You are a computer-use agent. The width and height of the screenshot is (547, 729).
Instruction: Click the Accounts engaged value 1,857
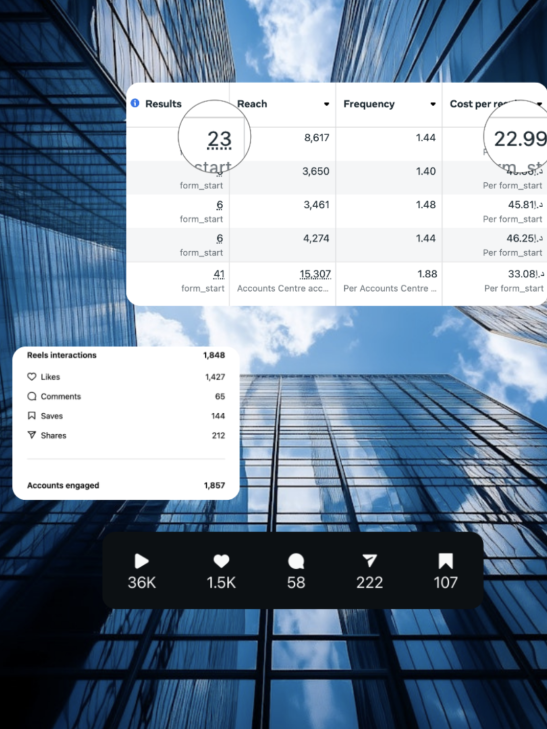point(214,485)
